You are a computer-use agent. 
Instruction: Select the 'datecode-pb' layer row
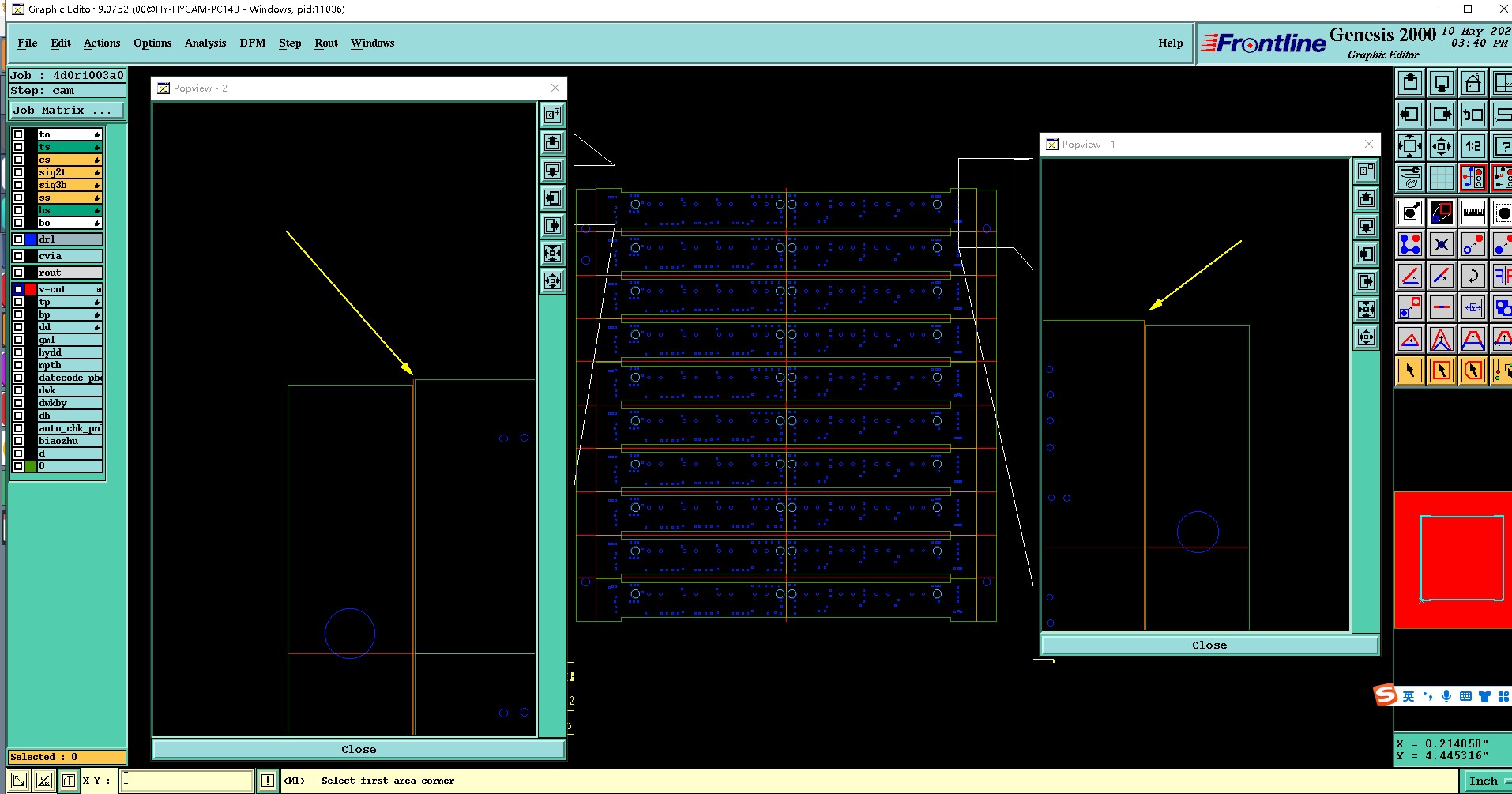[70, 378]
